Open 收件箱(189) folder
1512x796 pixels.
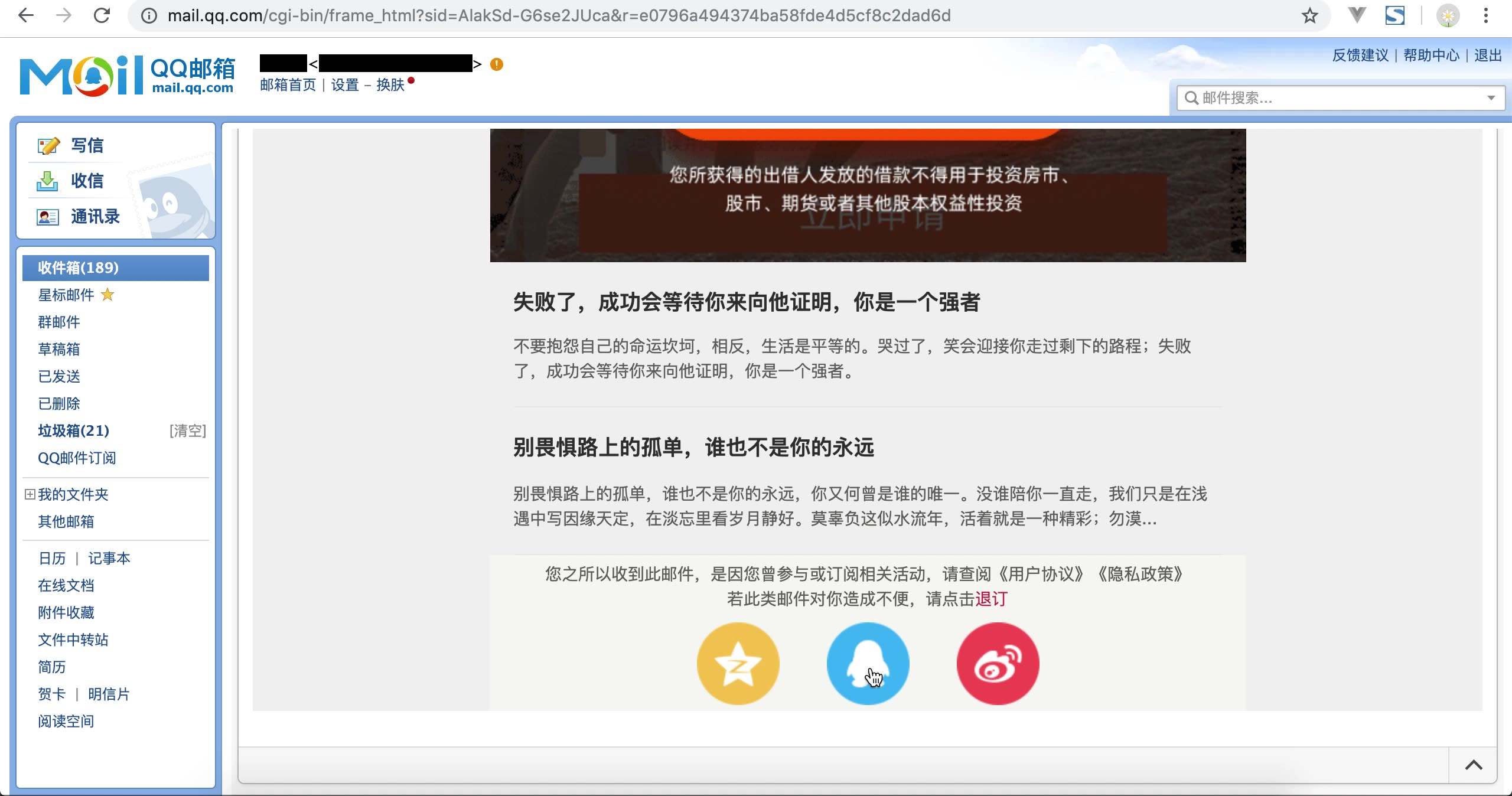(x=116, y=267)
